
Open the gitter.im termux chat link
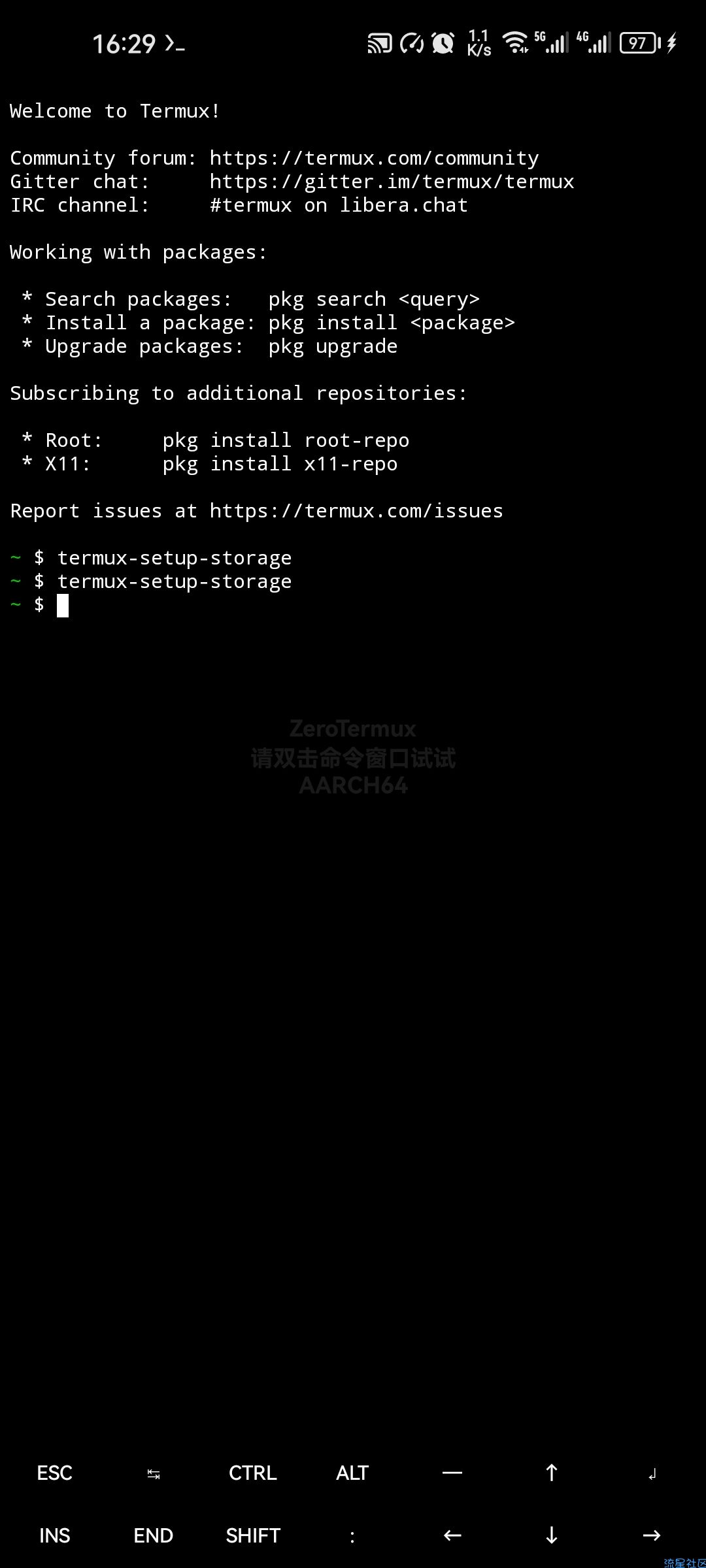tap(392, 182)
